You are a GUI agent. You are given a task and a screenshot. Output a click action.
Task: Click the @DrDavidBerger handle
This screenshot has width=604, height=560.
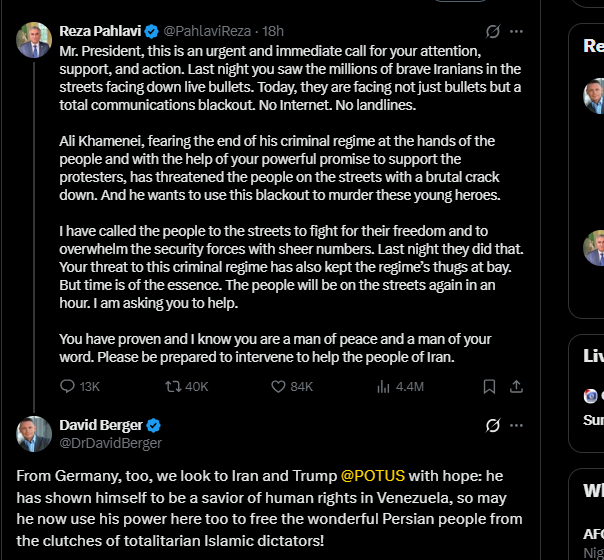[110, 442]
